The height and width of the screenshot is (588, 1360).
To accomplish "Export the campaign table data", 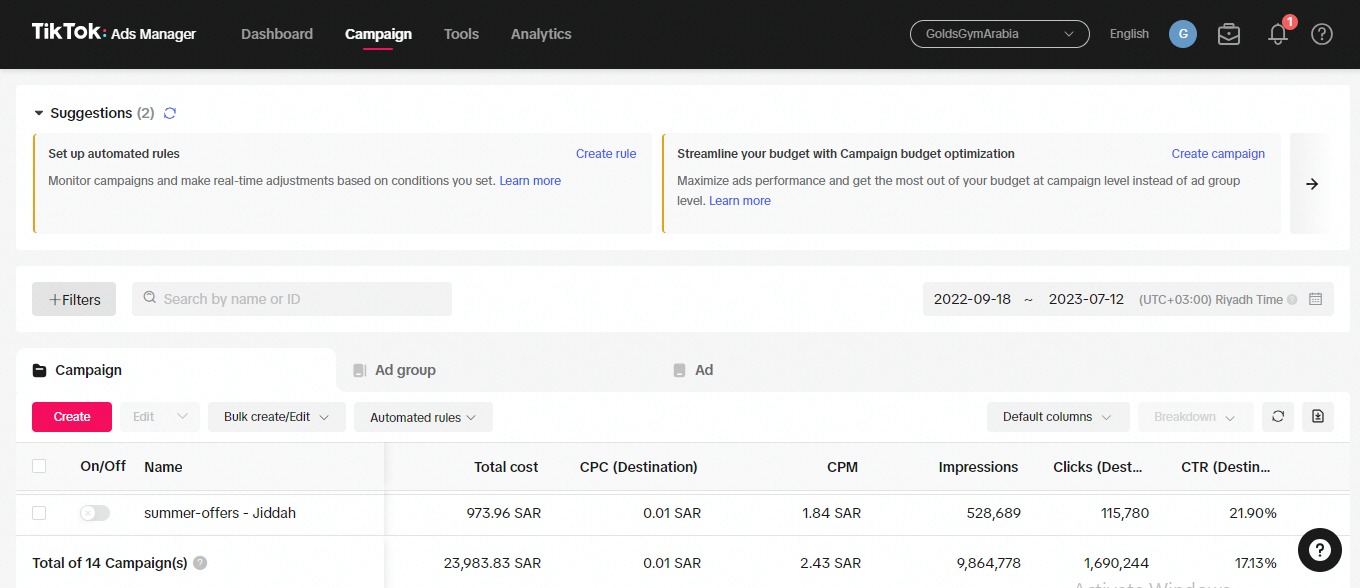I will 1318,417.
